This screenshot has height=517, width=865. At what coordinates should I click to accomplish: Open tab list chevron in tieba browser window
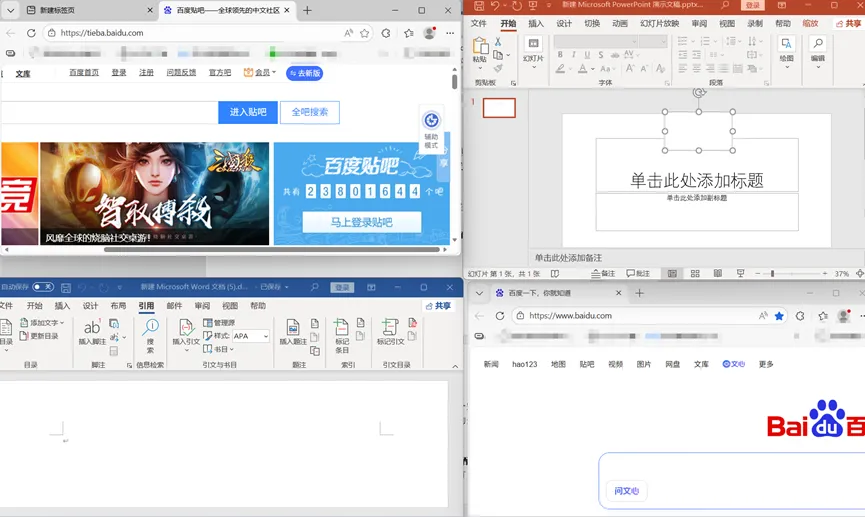pos(10,10)
